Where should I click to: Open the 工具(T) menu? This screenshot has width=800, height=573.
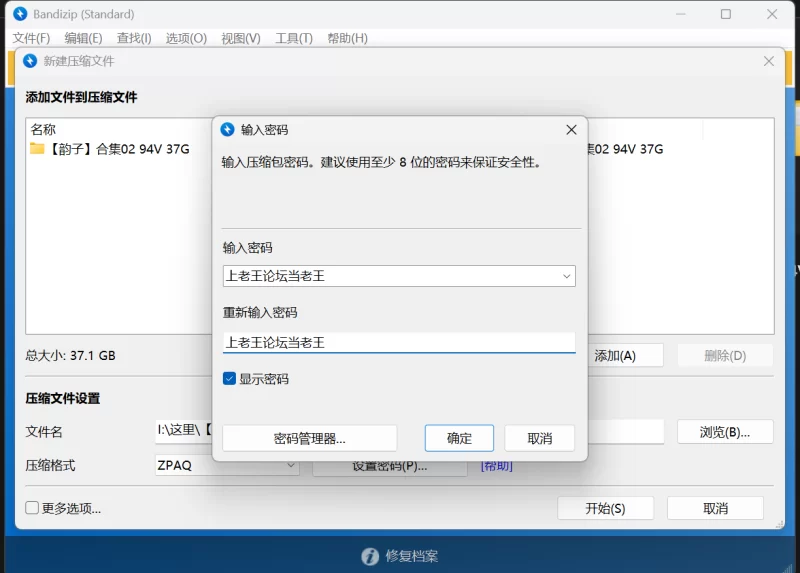click(x=294, y=38)
